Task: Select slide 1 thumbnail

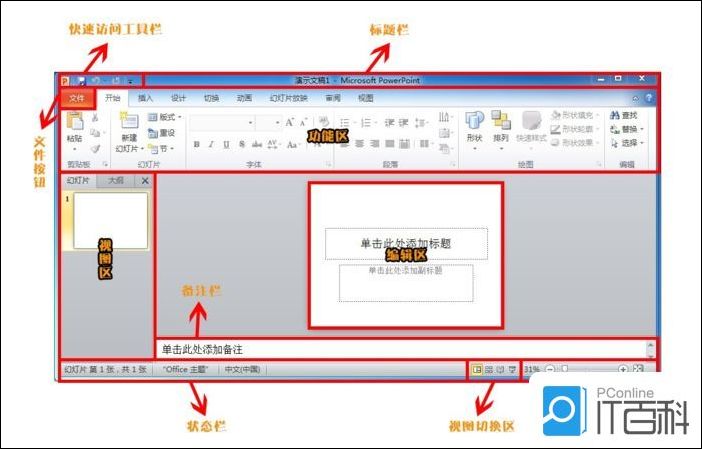Action: tap(111, 220)
